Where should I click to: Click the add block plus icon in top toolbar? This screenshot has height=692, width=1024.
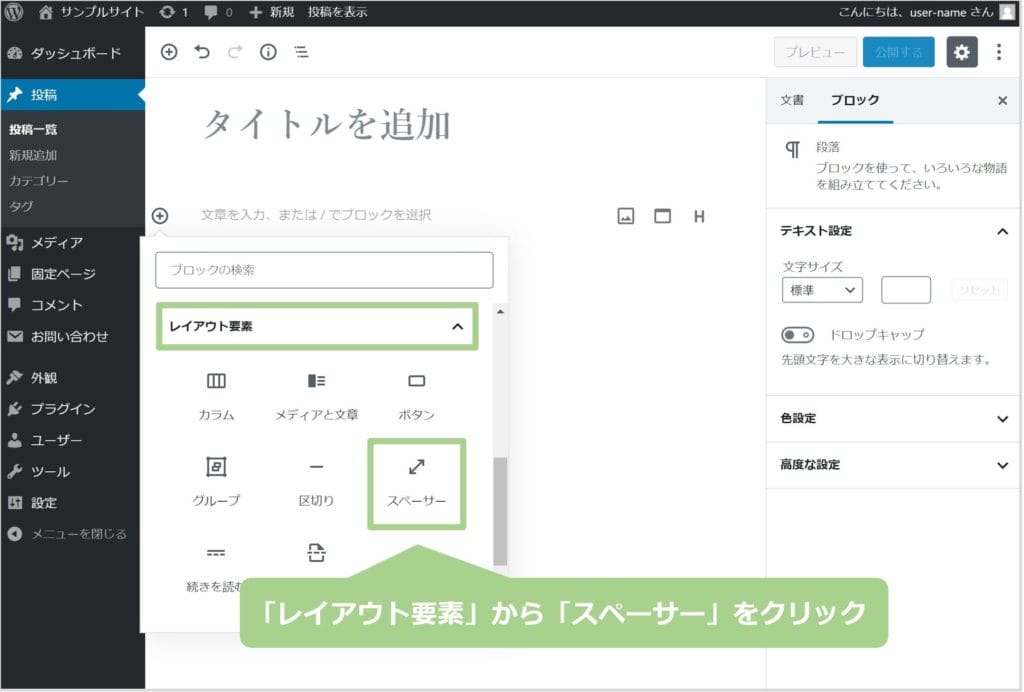pos(169,52)
